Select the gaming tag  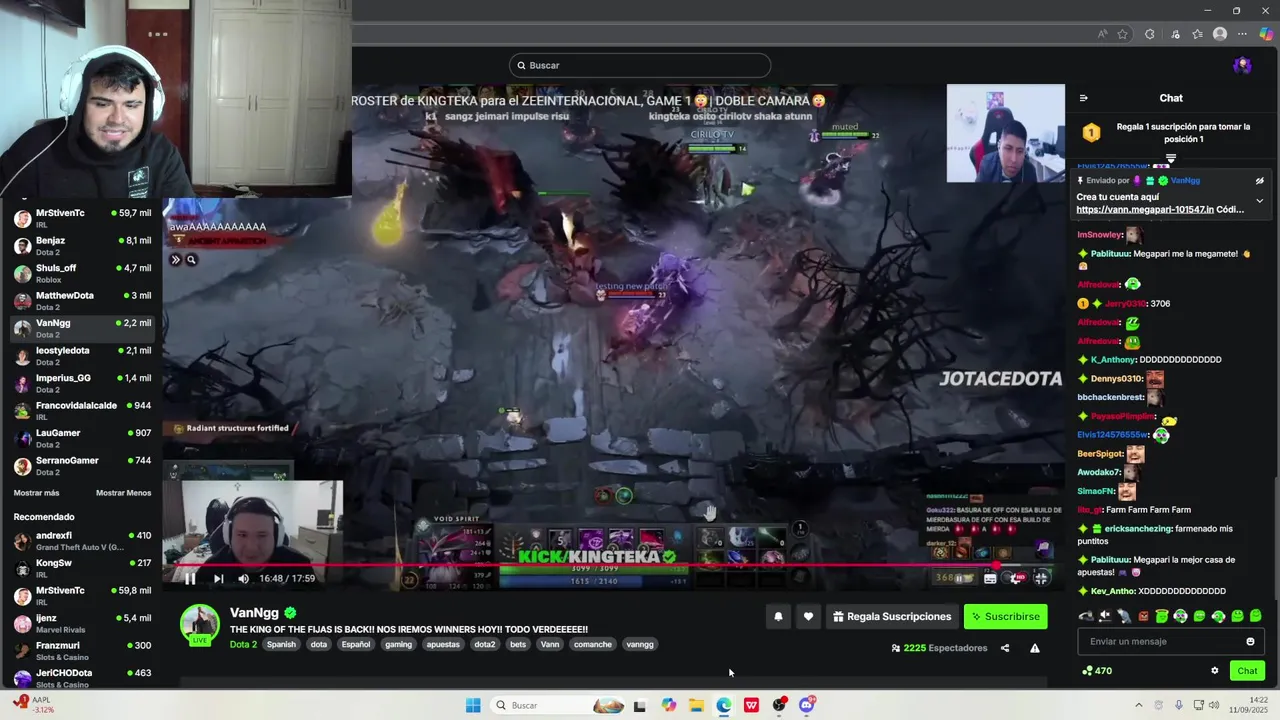398,645
